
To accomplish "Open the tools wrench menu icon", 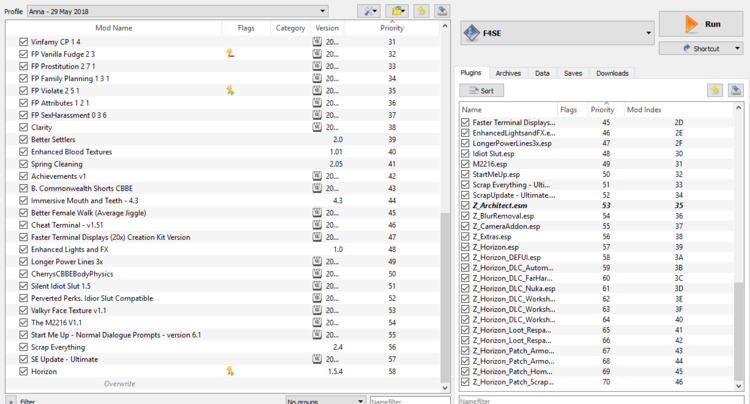I will pyautogui.click(x=369, y=11).
